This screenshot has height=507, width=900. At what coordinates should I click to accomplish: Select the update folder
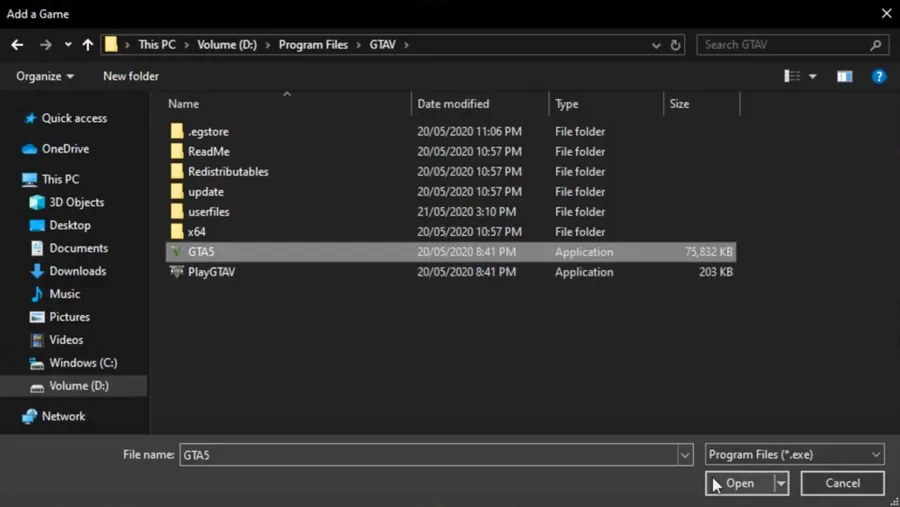pyautogui.click(x=451, y=192)
